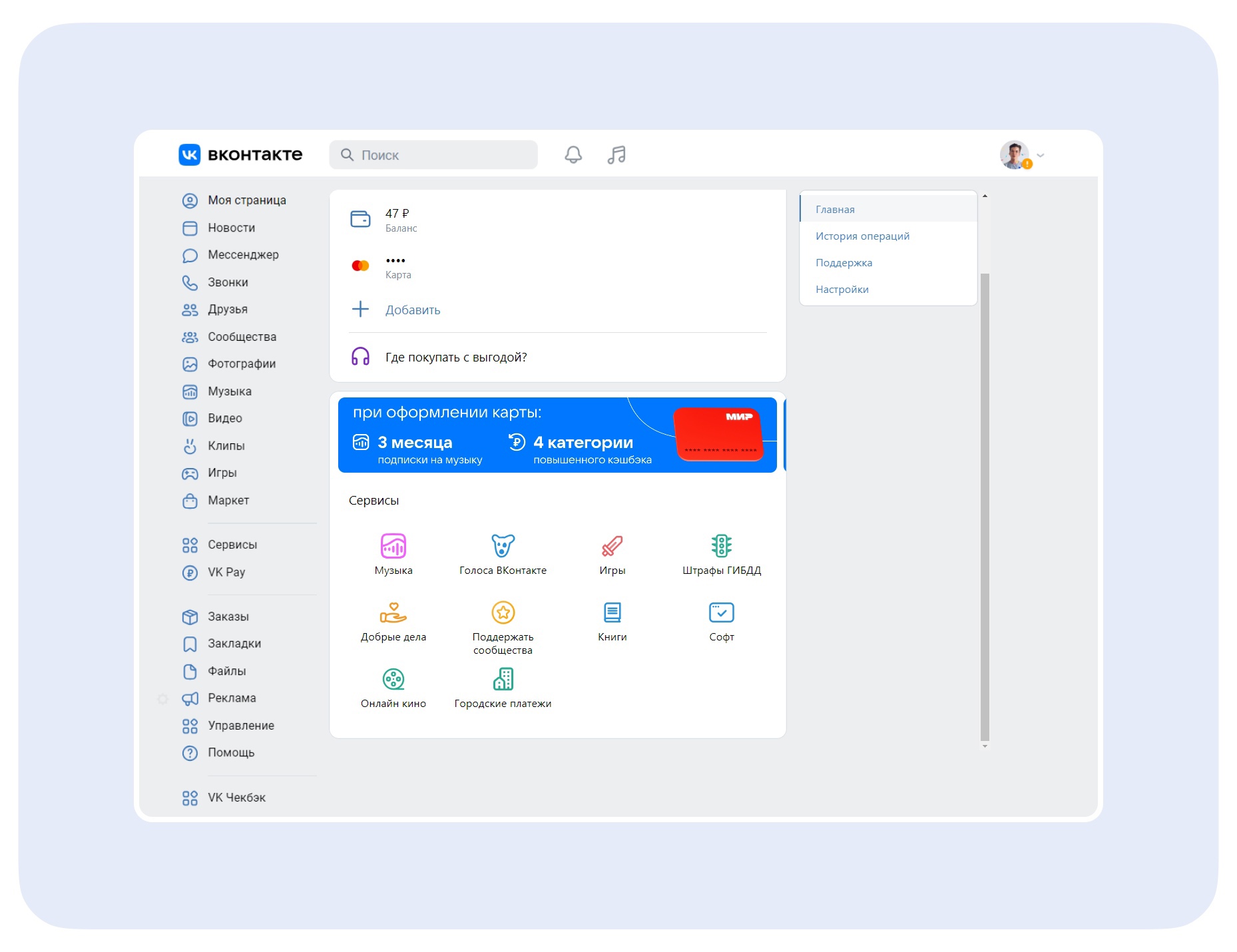The width and height of the screenshot is (1237, 952).
Task: Open Книги service tile
Action: (x=613, y=621)
